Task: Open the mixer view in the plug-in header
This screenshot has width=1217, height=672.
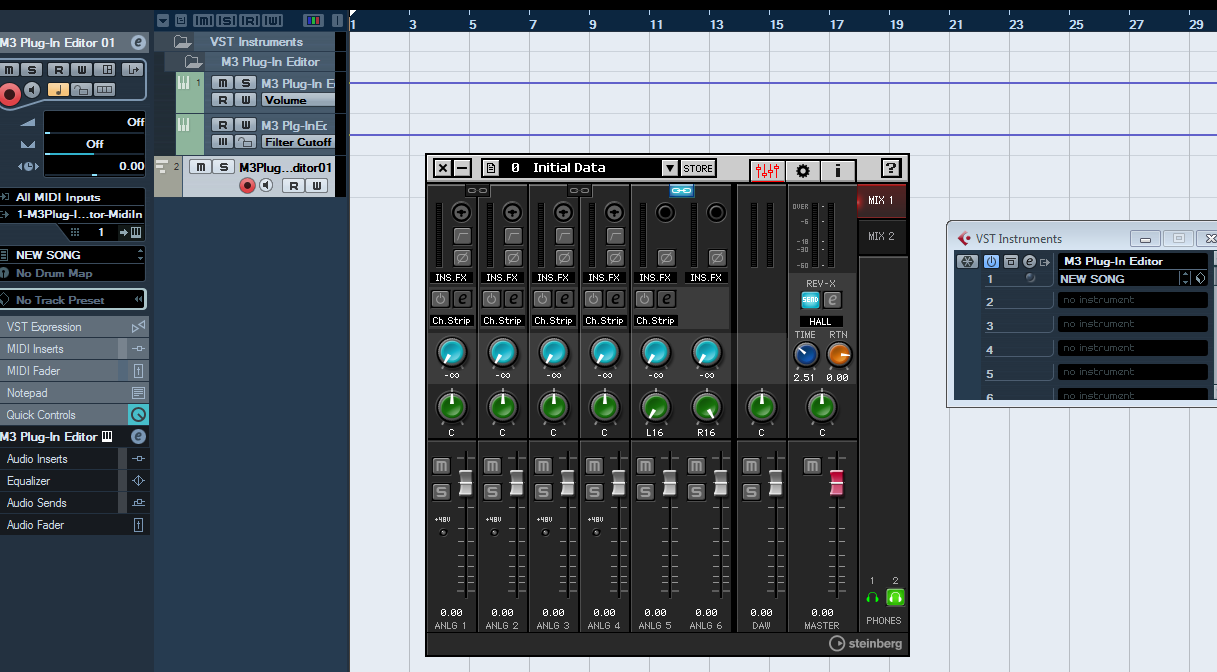Action: pos(767,169)
